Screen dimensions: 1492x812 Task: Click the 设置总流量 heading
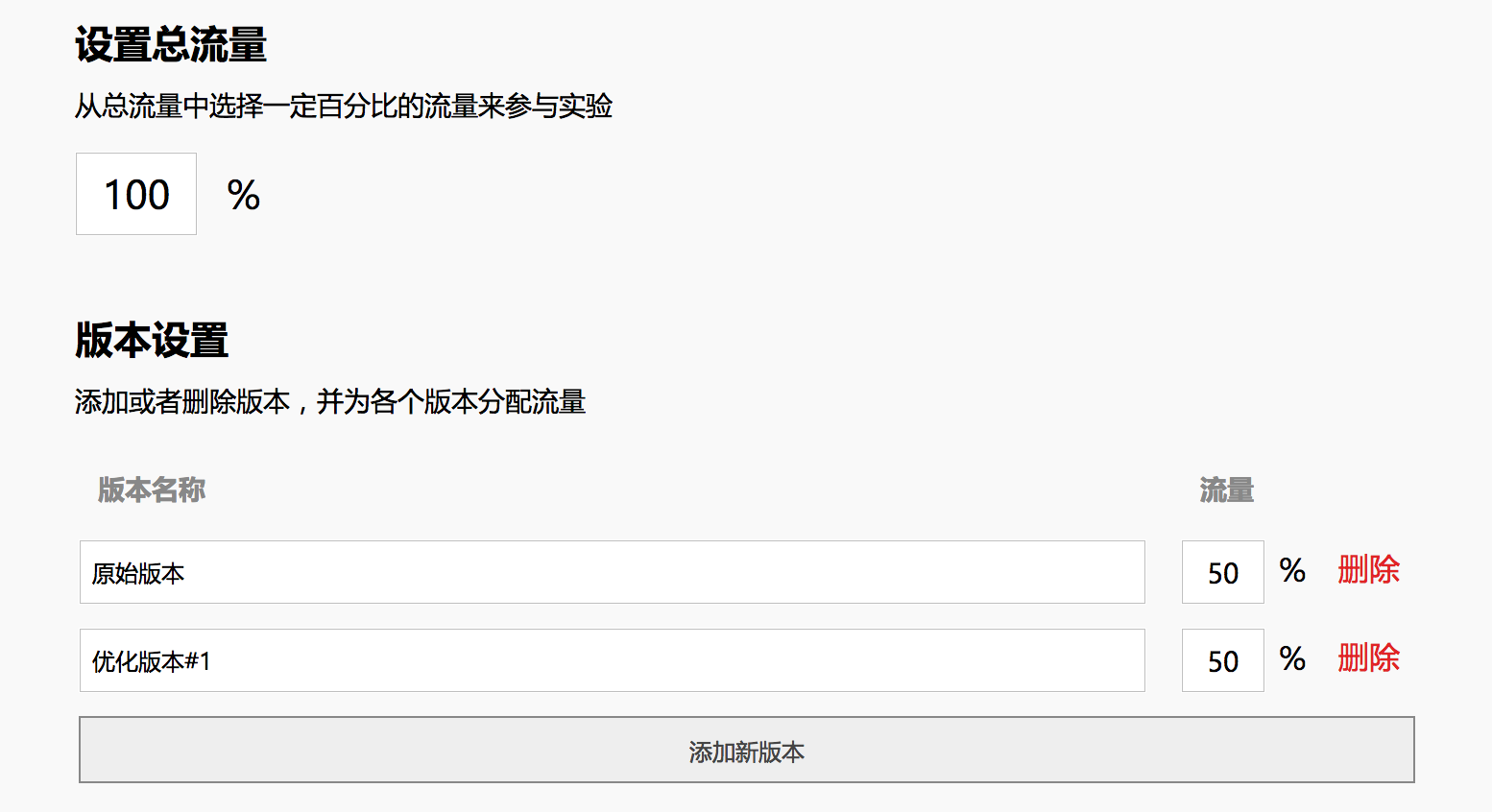pos(171,45)
